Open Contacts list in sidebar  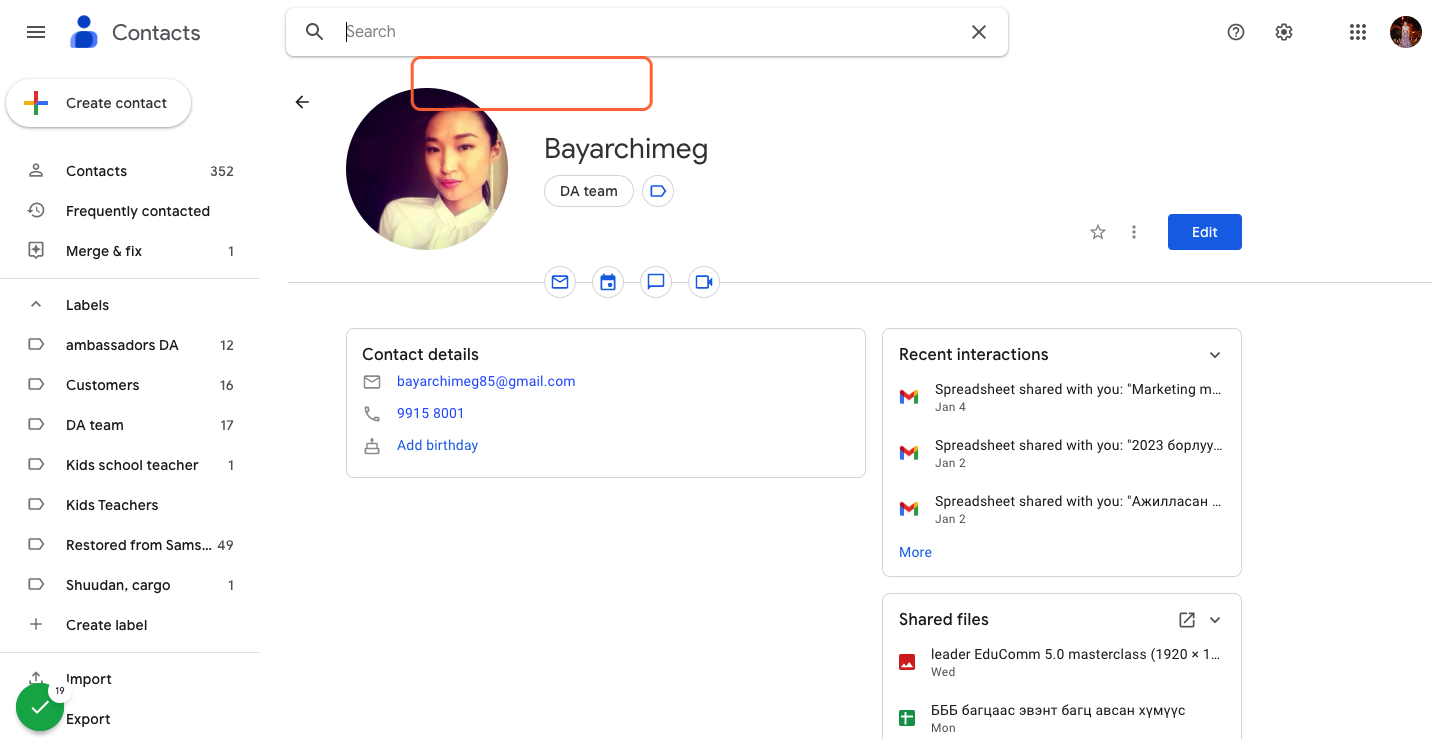(x=130, y=171)
